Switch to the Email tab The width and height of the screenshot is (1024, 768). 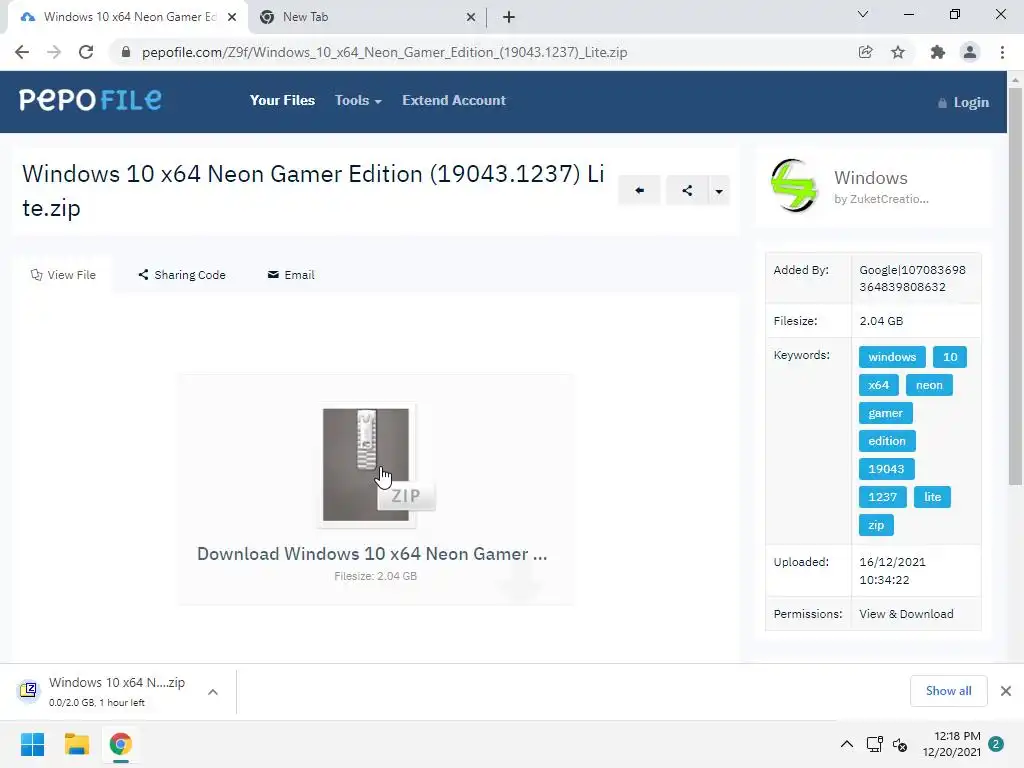coord(291,275)
